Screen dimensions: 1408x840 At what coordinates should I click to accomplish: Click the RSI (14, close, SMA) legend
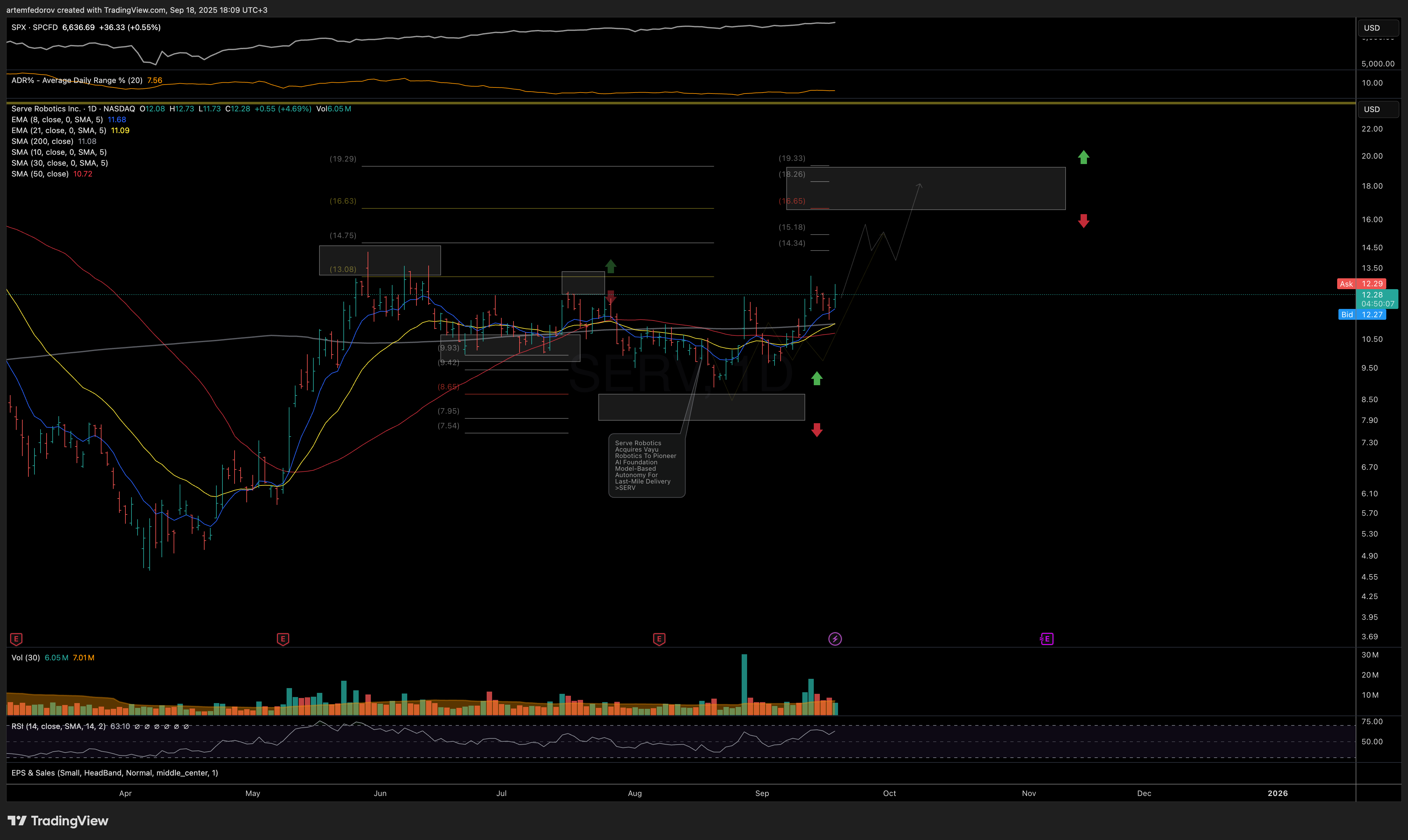[58, 726]
